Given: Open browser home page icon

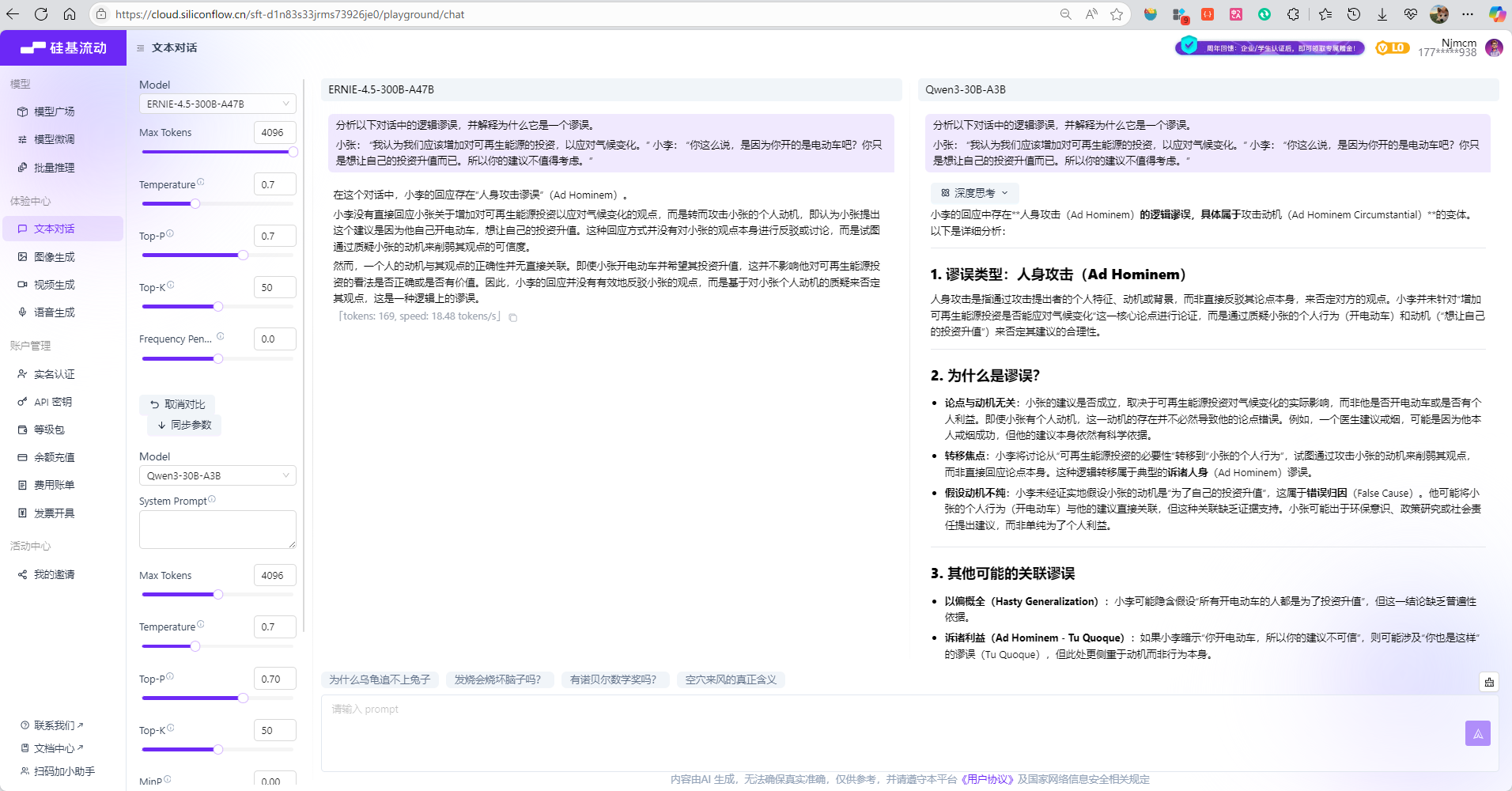Looking at the screenshot, I should tap(70, 14).
